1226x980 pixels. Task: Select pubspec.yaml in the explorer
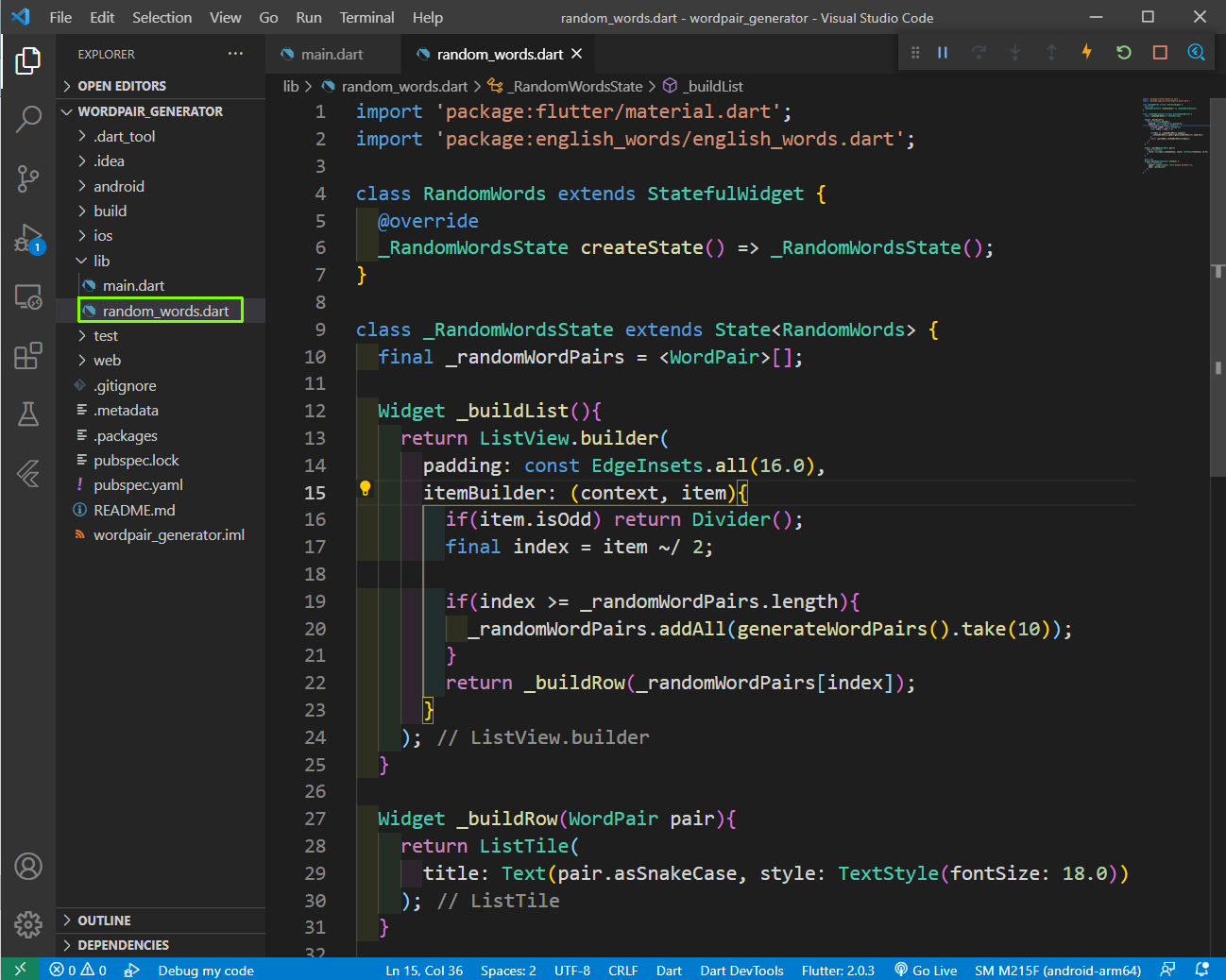point(161,485)
